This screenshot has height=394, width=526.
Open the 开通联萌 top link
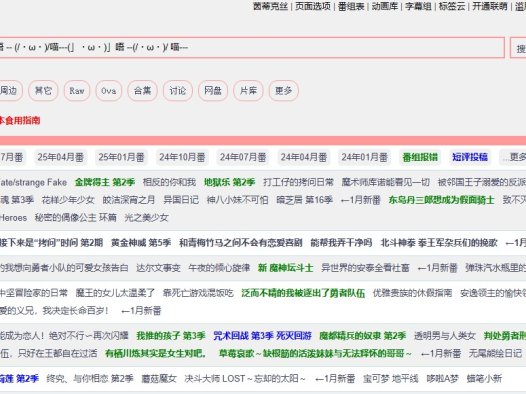tap(490, 6)
